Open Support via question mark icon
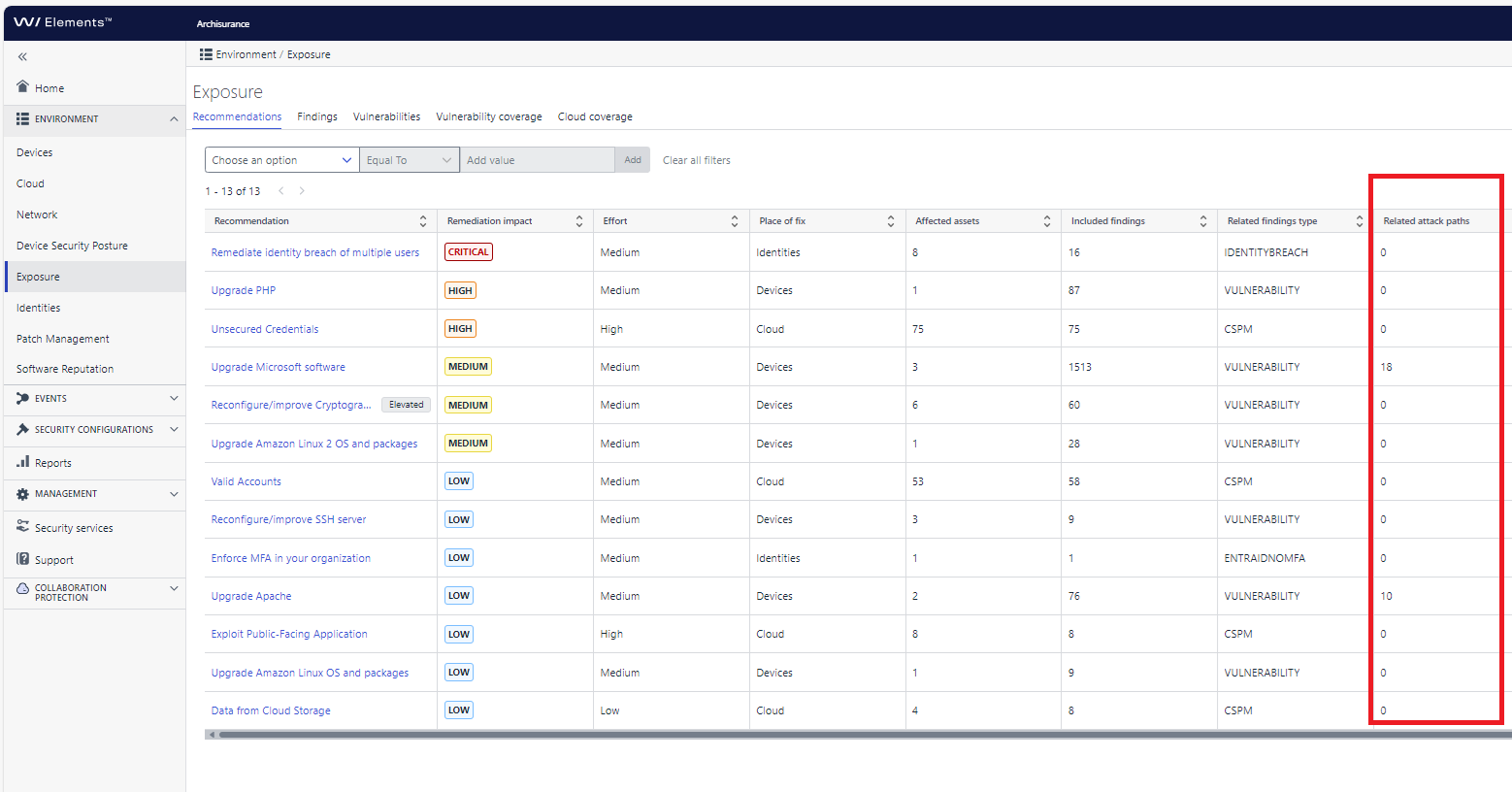Viewport: 1512px width, 792px height. (22, 559)
